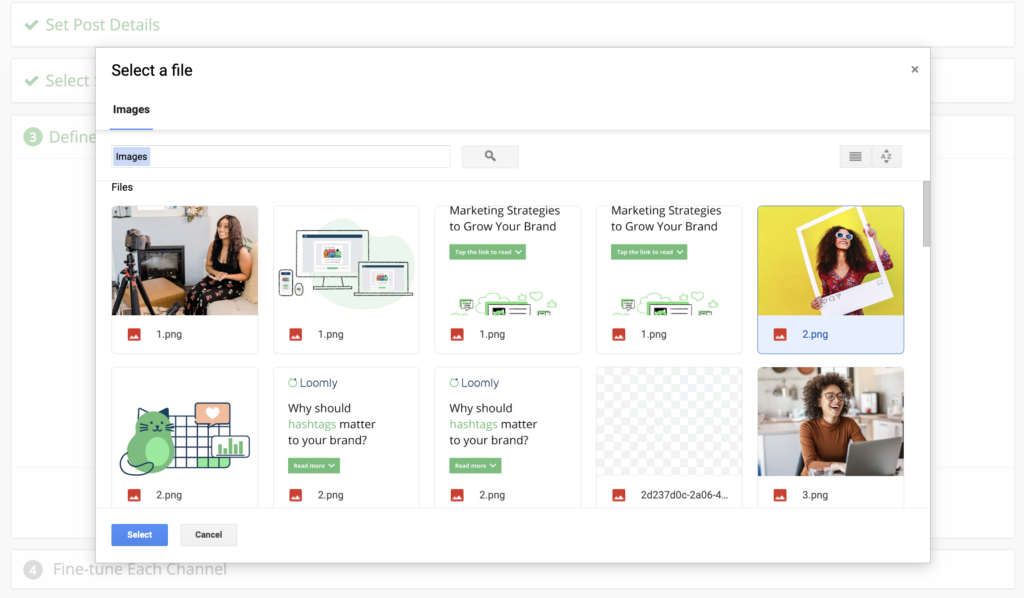The height and width of the screenshot is (598, 1024).
Task: Switch to the Images tab
Action: tap(130, 109)
